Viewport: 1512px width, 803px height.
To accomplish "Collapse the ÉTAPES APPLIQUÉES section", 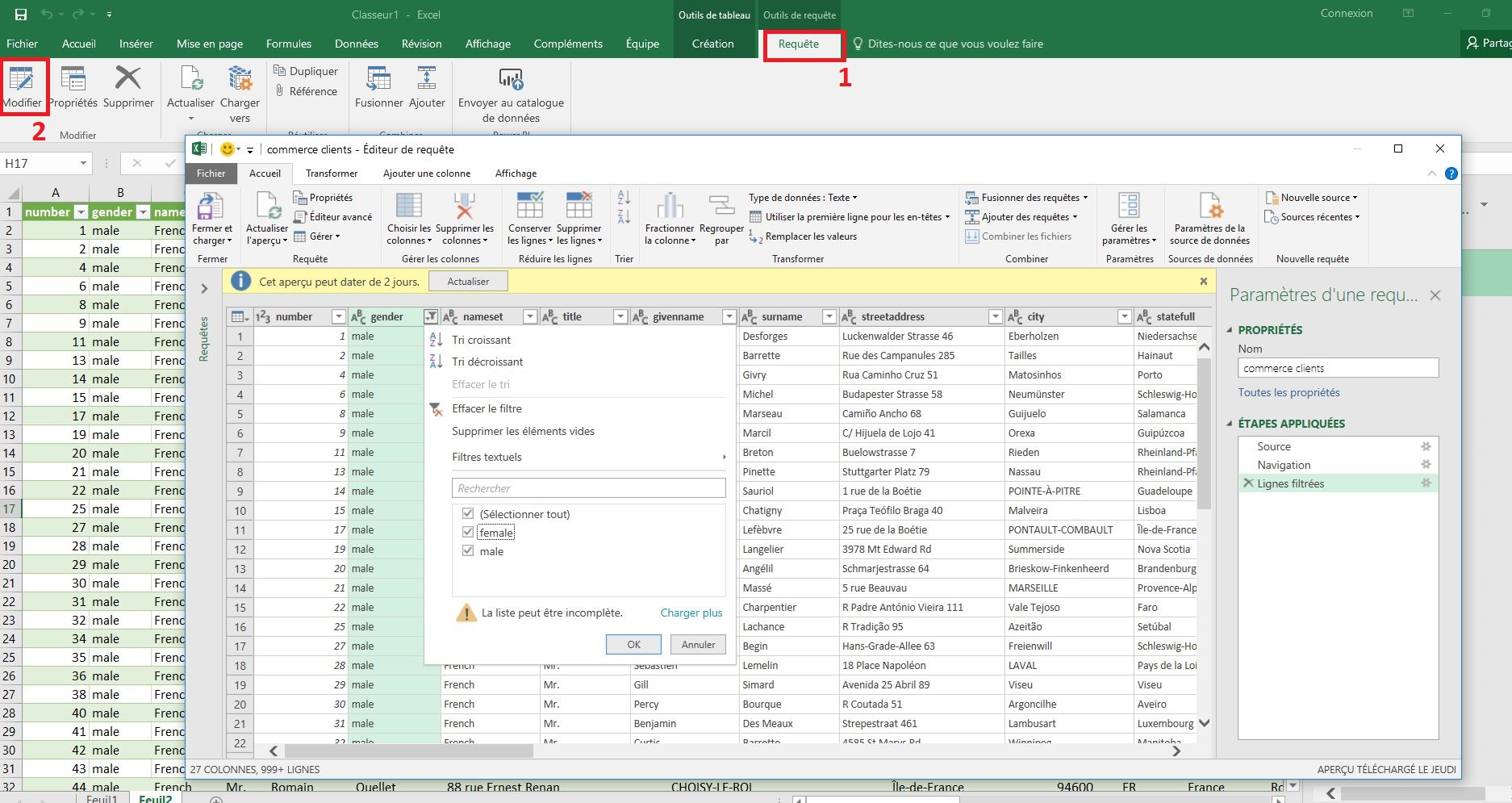I will click(1230, 424).
